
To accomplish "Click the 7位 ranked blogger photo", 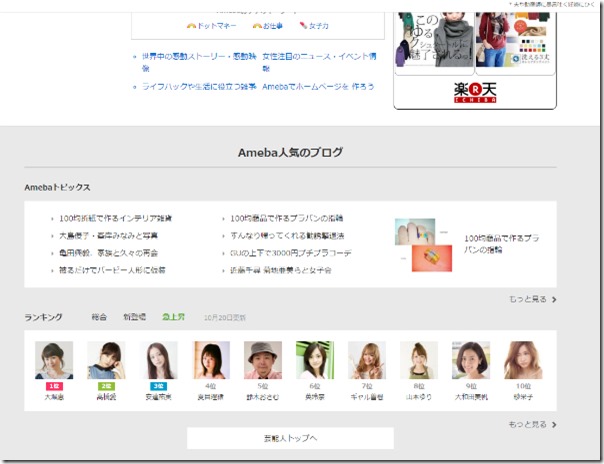I will point(367,360).
